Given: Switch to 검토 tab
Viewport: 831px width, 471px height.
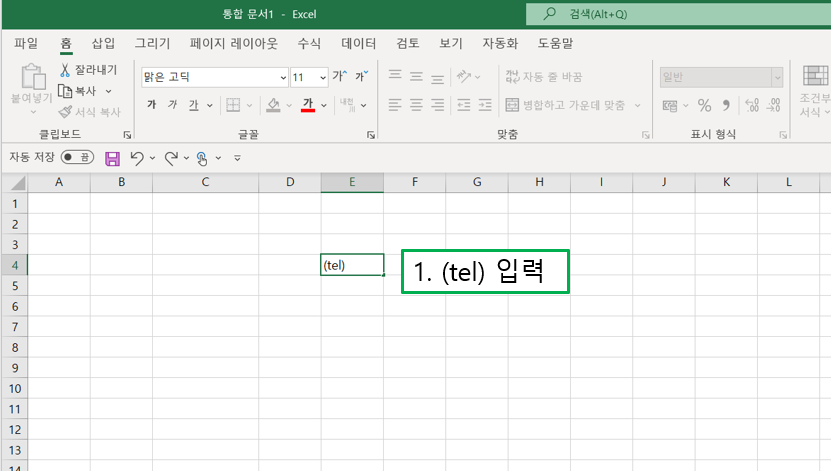Looking at the screenshot, I should coord(408,43).
